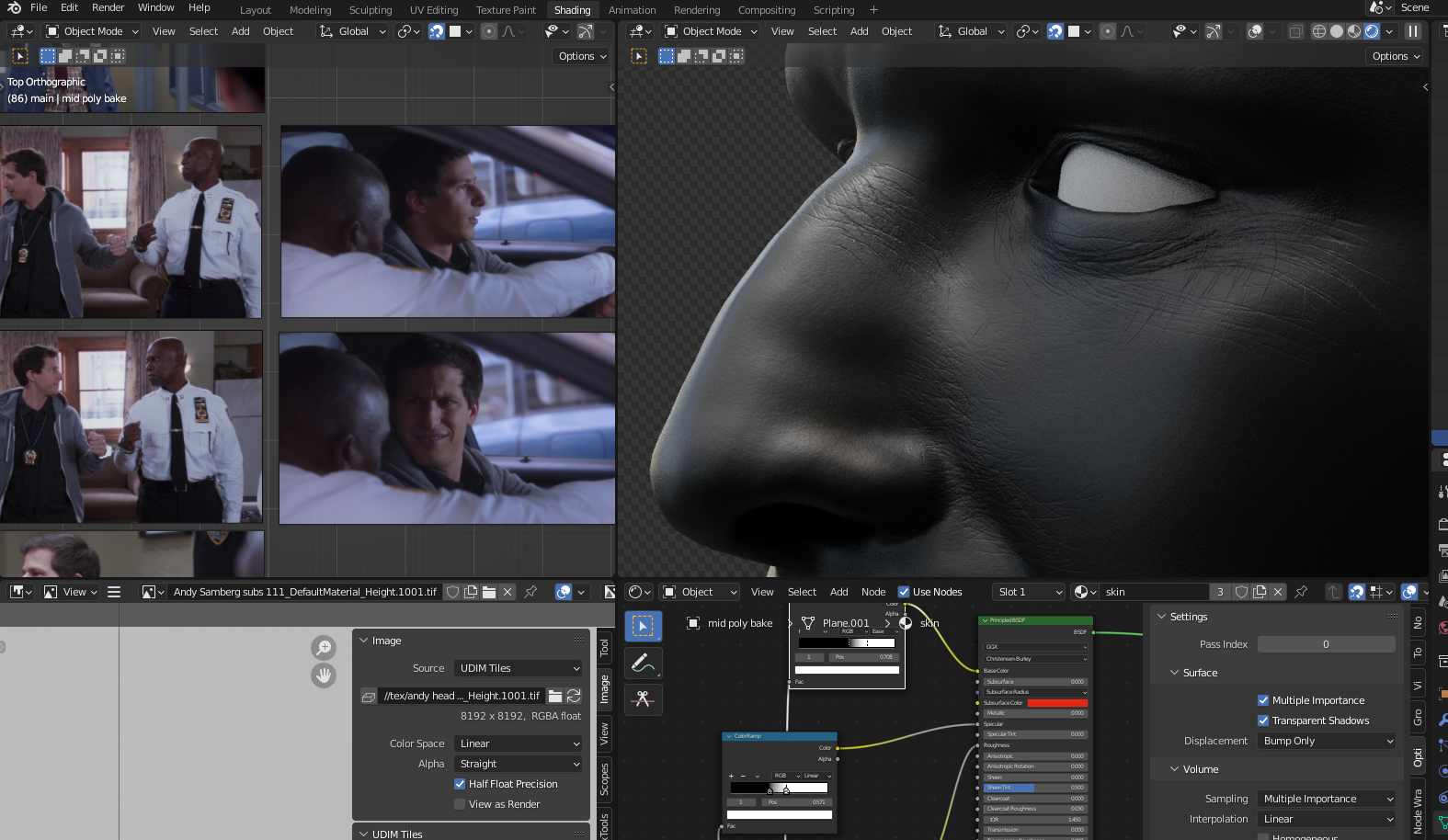Toggle Transparent Shadows checkbox
Screen dimensions: 1448x840
tap(1263, 721)
